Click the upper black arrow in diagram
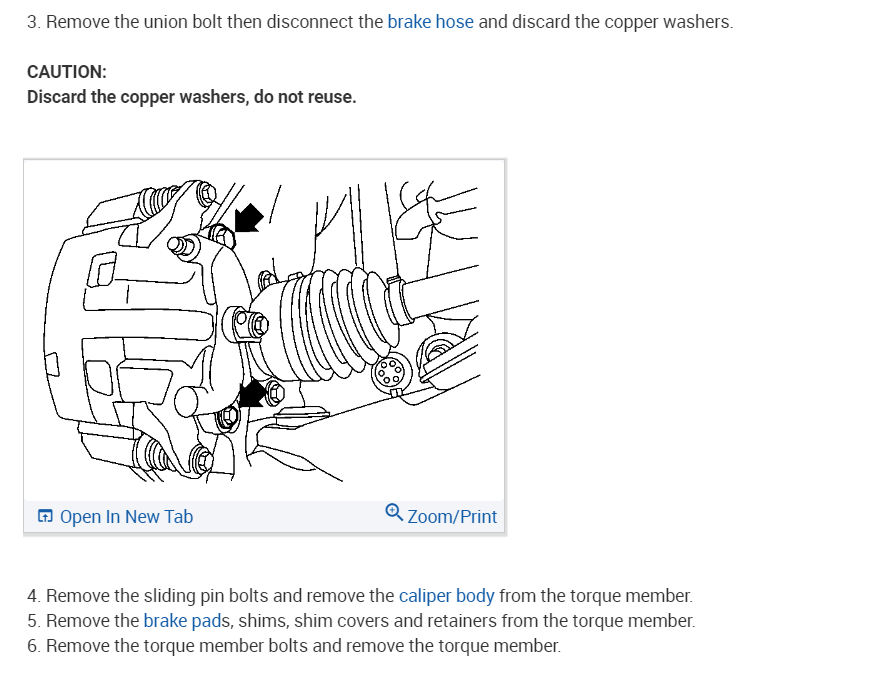Viewport: 870px width, 695px height. (x=248, y=218)
